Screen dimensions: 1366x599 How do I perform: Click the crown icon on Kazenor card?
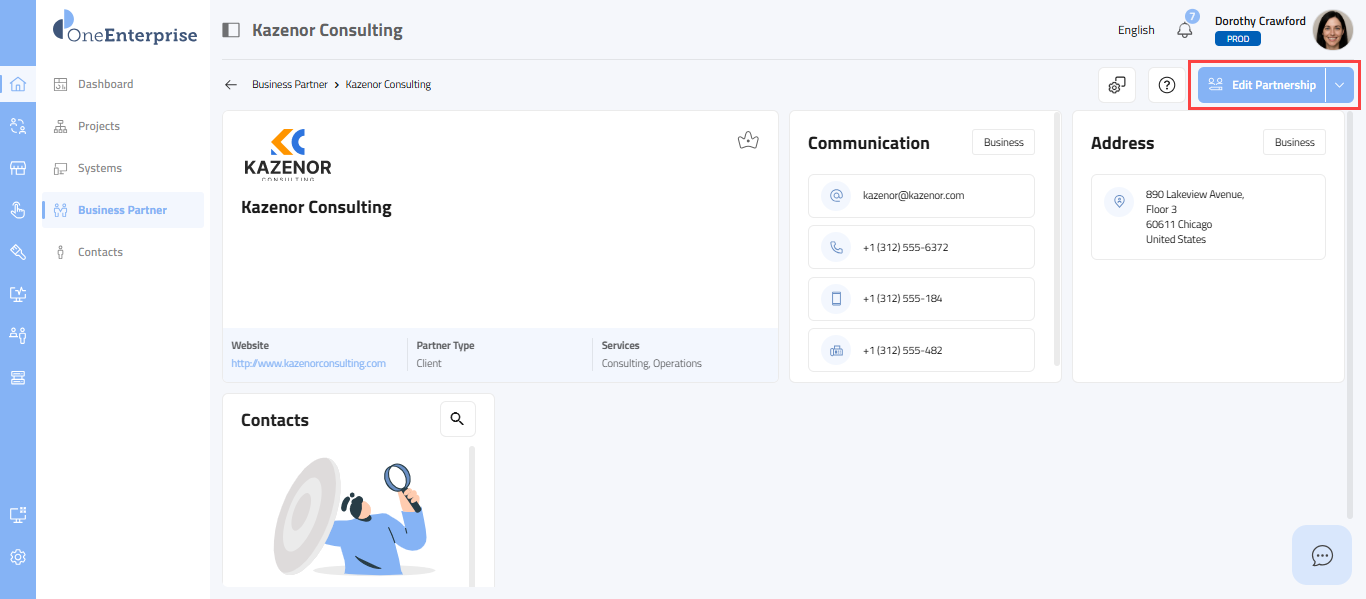[747, 141]
